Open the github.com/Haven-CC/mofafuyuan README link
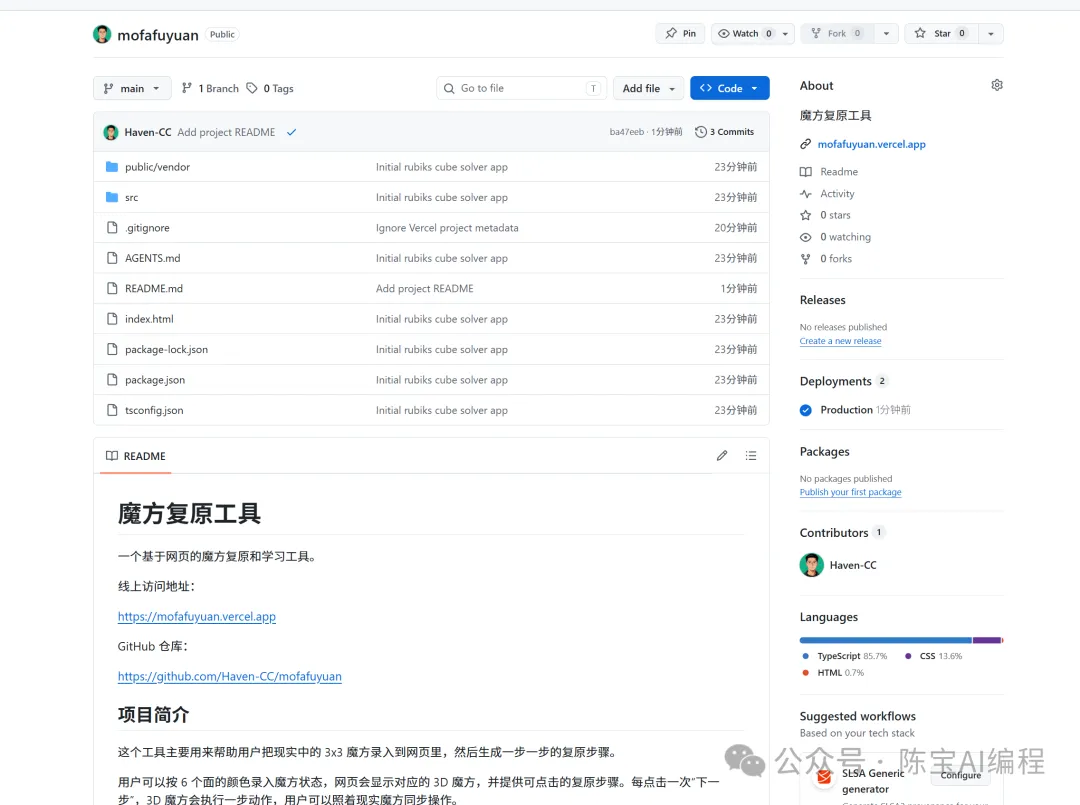 pos(229,676)
